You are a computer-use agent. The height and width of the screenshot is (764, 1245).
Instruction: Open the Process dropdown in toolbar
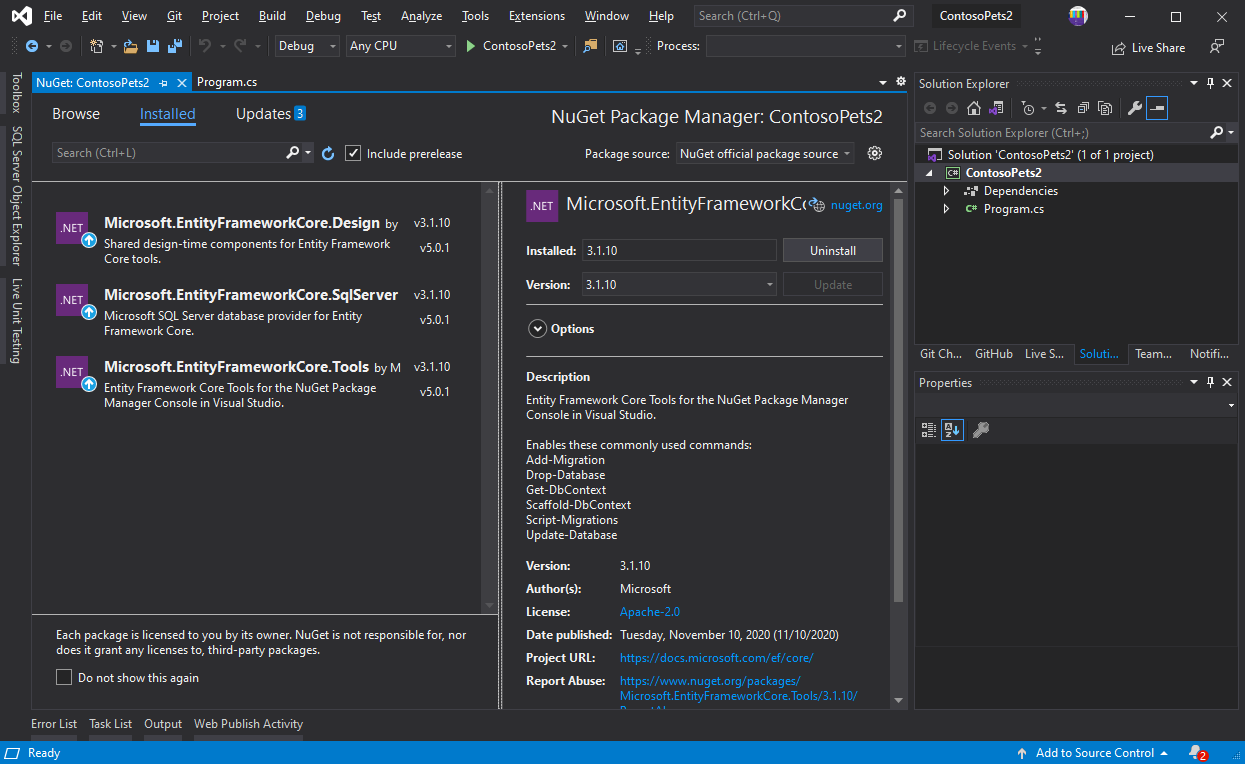click(x=806, y=46)
